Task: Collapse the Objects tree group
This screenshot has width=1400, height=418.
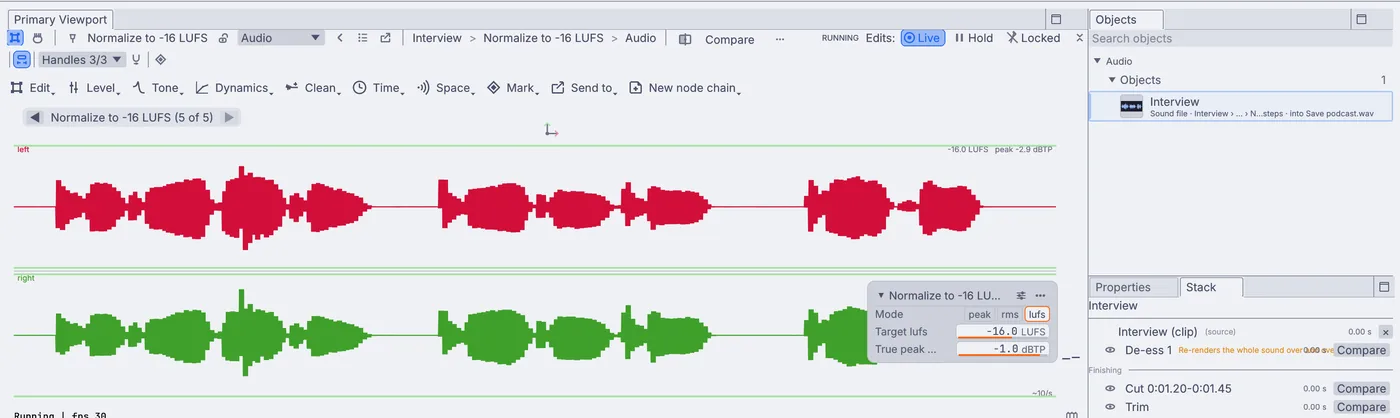Action: [x=1112, y=80]
